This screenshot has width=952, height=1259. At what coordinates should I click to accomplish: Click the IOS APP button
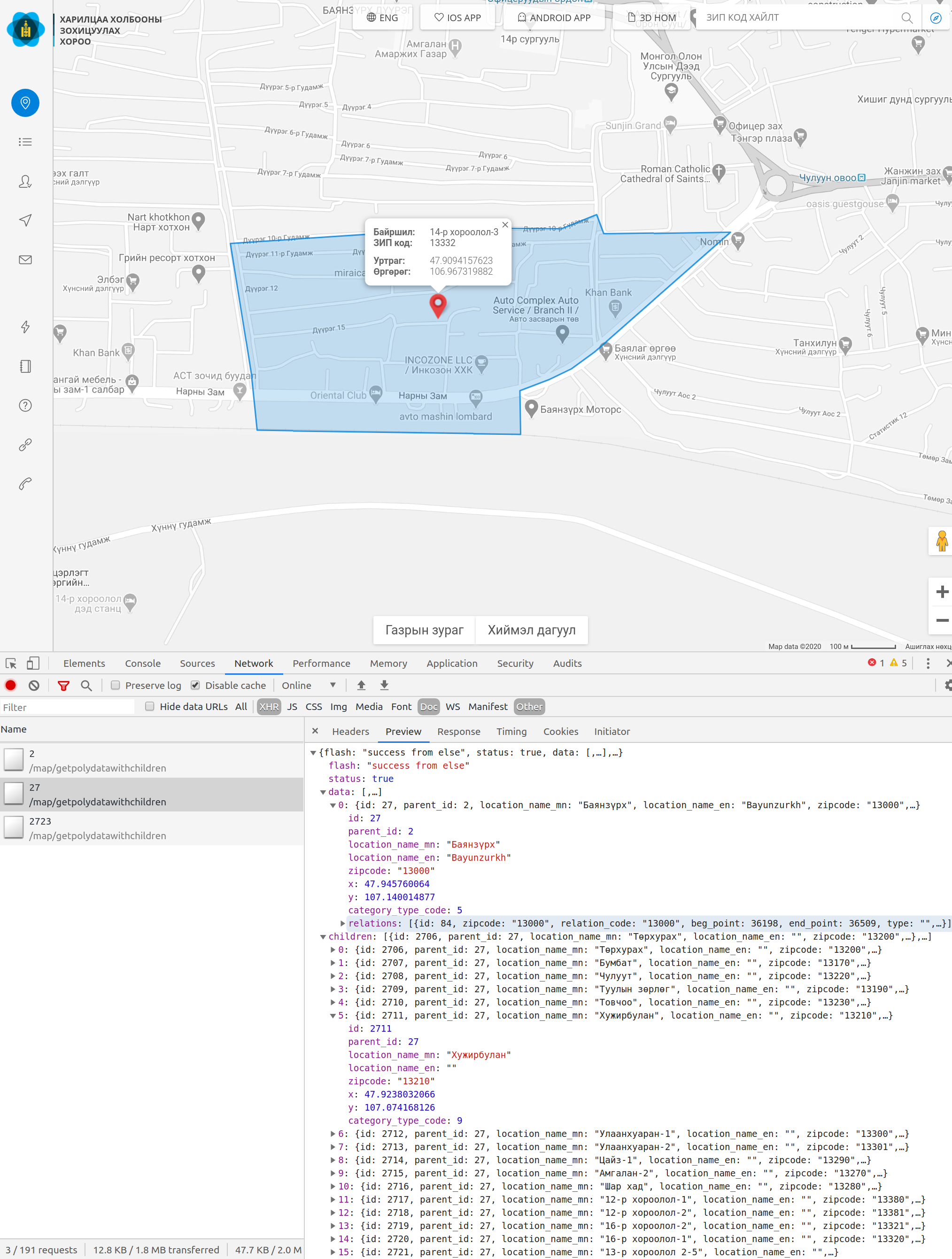(x=458, y=18)
